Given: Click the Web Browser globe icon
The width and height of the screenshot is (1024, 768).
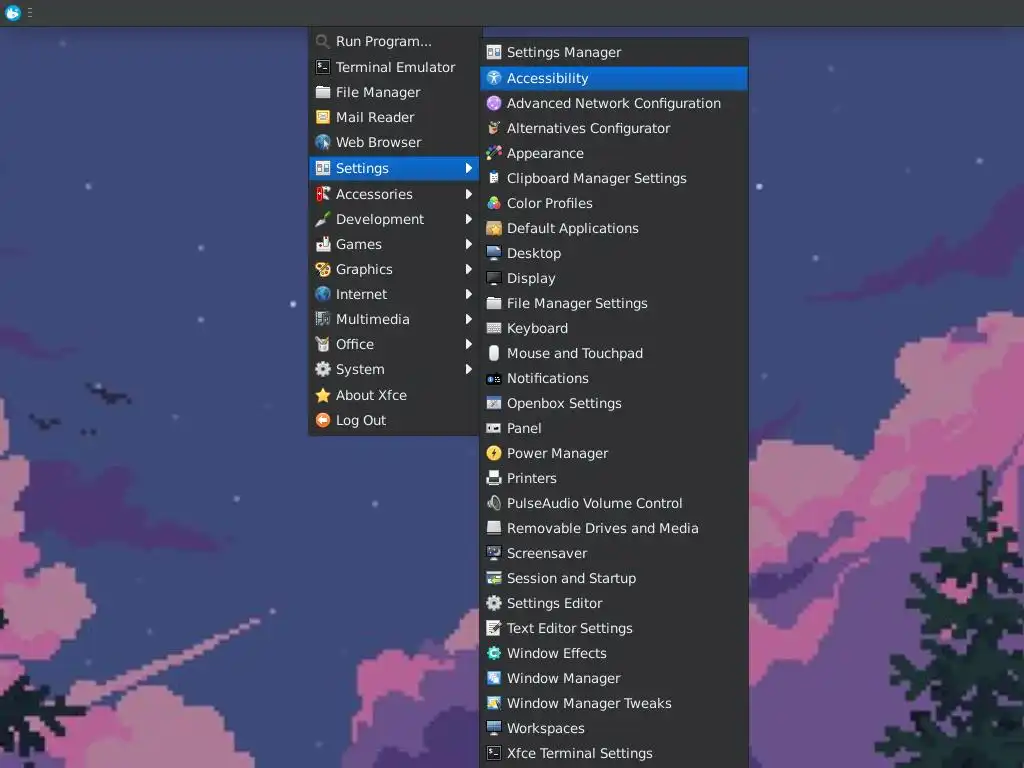Looking at the screenshot, I should [323, 142].
